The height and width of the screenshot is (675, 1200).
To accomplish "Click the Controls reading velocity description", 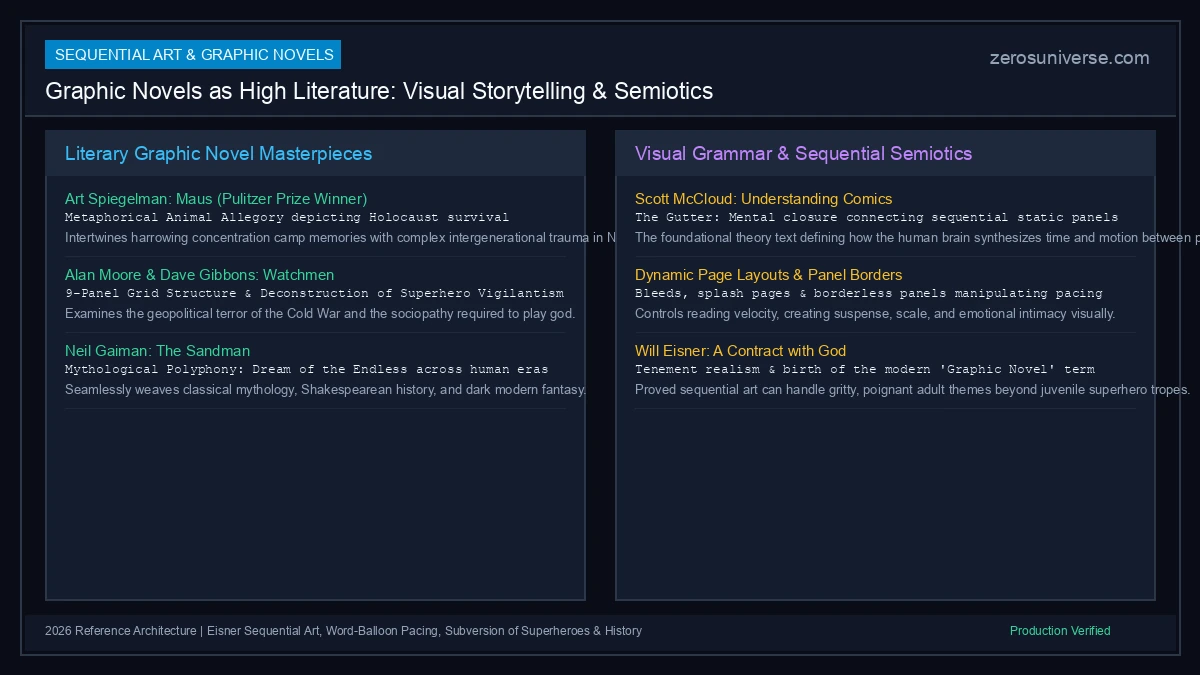I will coord(875,314).
